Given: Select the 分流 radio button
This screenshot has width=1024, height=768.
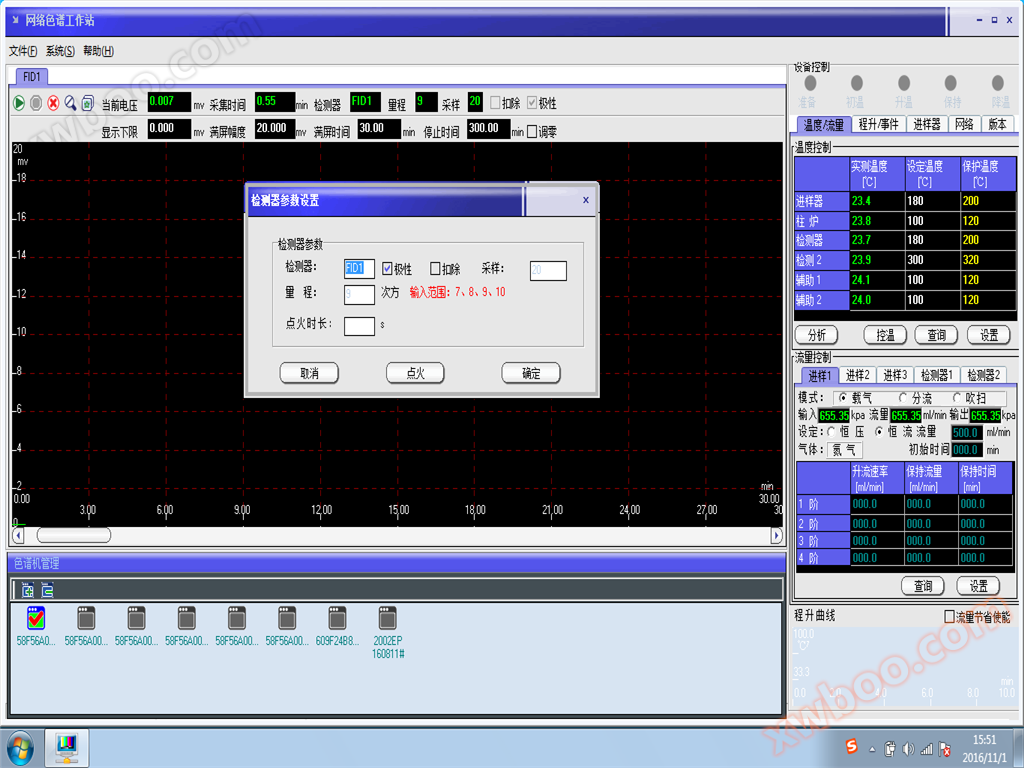Looking at the screenshot, I should click(903, 398).
